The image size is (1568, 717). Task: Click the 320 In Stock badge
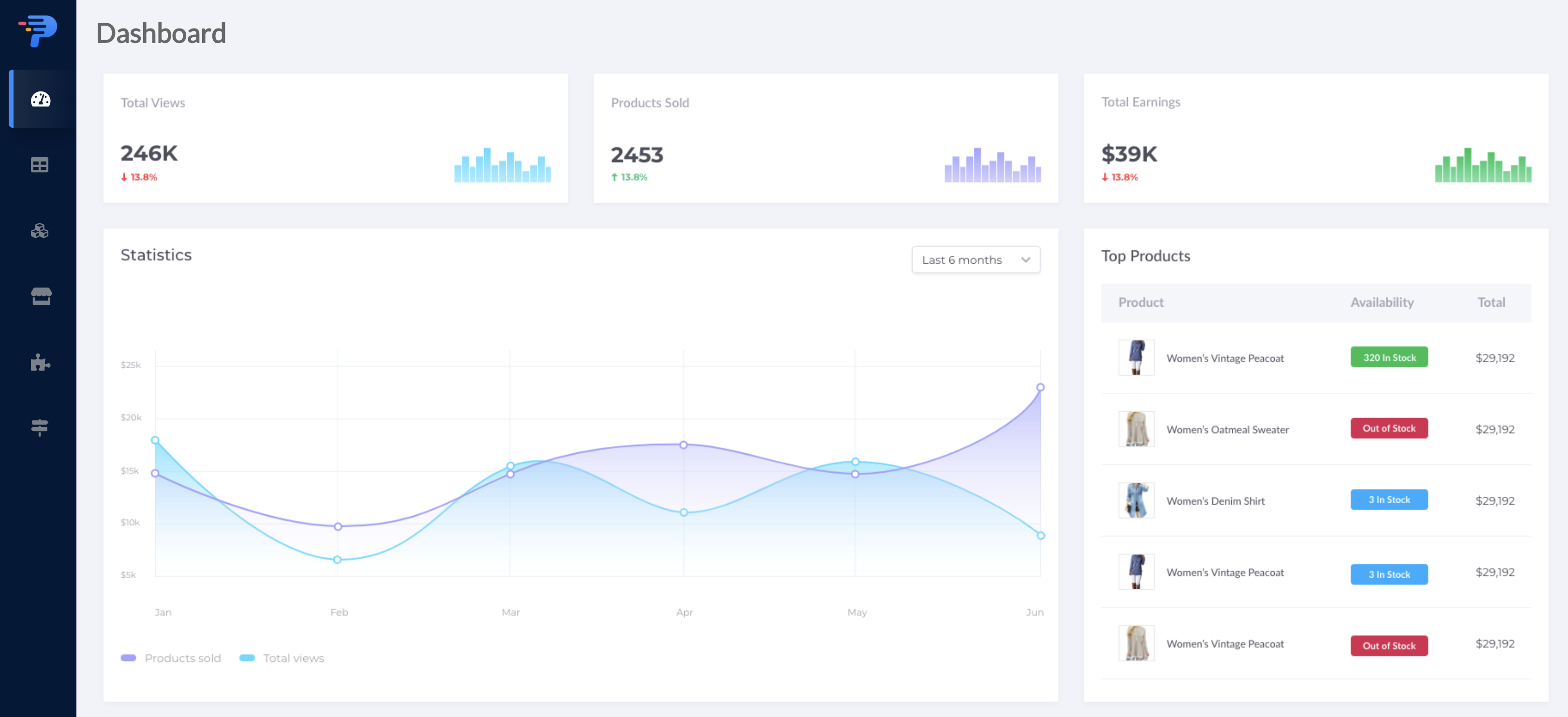pos(1389,357)
